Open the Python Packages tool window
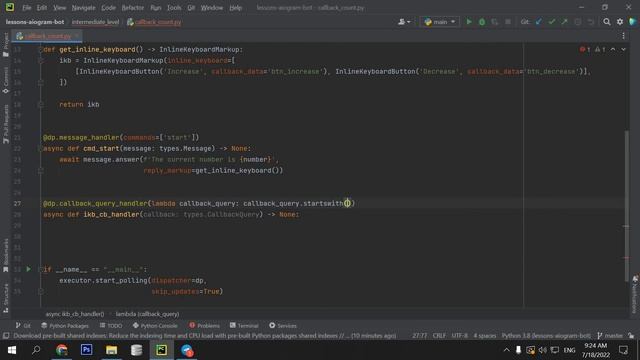 tap(64, 325)
